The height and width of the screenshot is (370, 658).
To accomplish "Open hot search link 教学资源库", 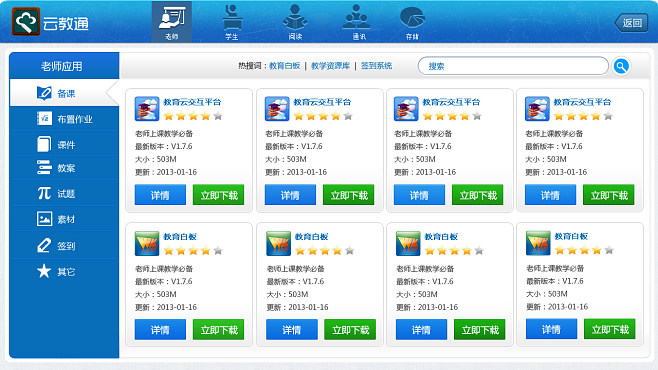I will 330,66.
